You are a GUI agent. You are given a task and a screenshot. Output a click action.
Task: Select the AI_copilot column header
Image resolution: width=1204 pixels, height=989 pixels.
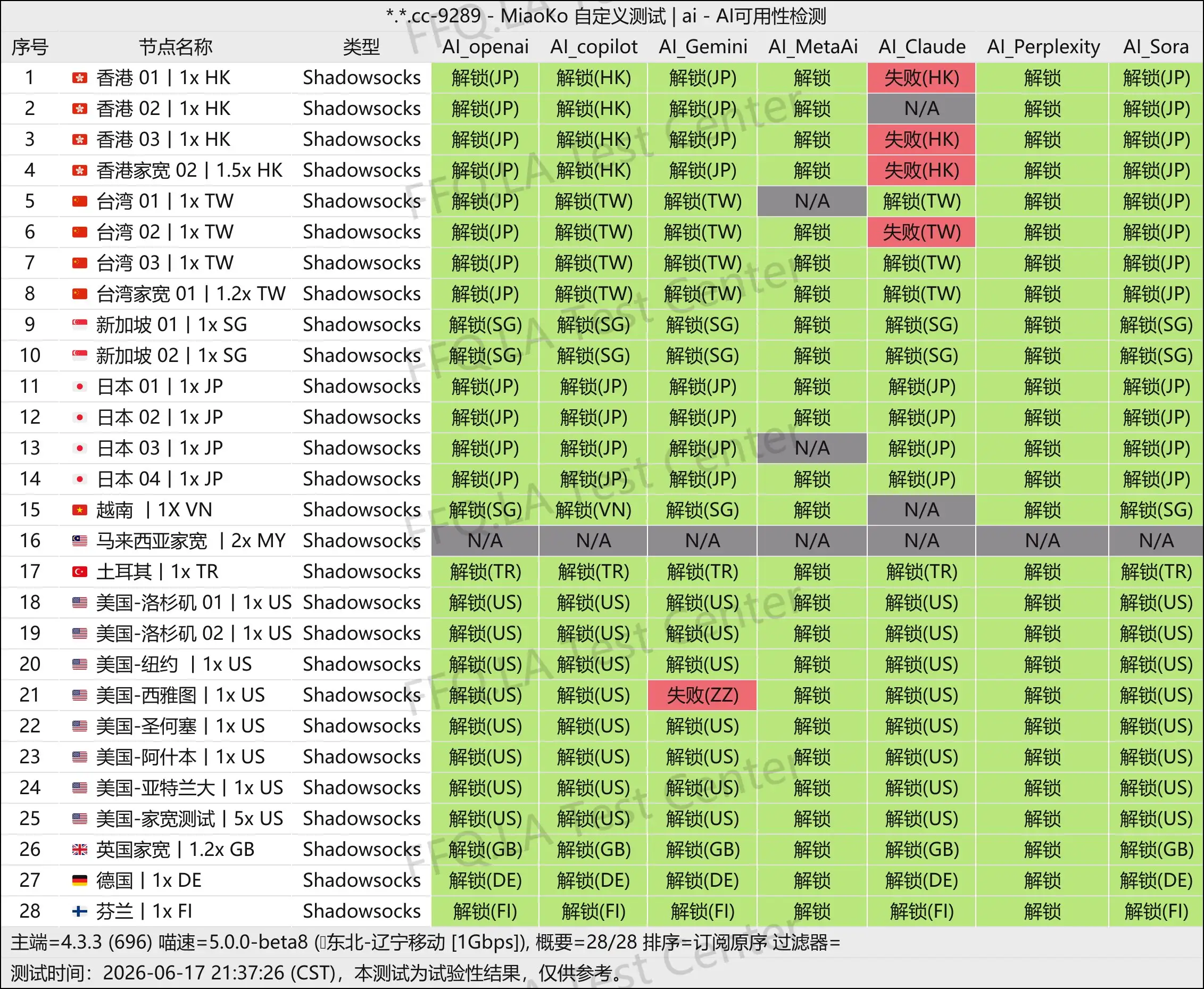click(x=594, y=47)
